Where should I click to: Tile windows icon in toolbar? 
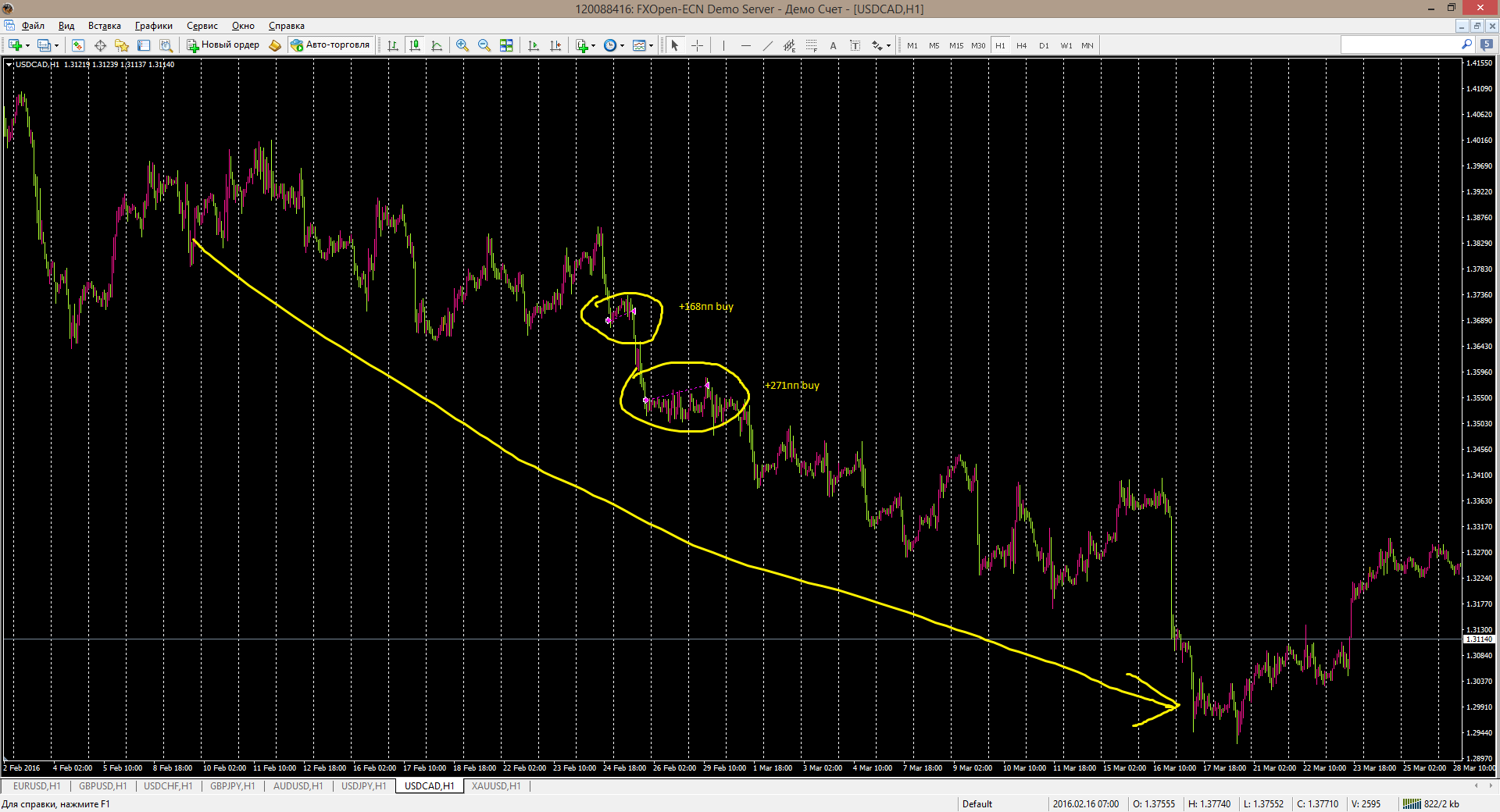(x=506, y=45)
